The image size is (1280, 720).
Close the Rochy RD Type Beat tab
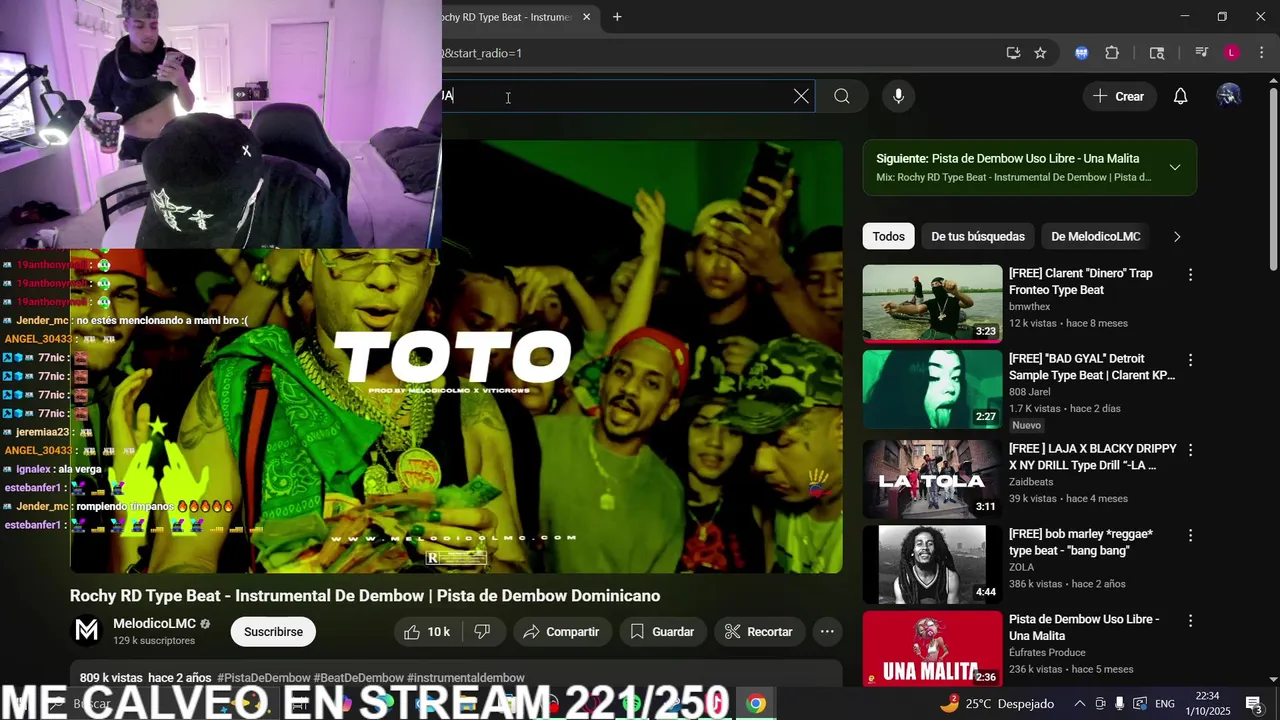click(x=586, y=17)
